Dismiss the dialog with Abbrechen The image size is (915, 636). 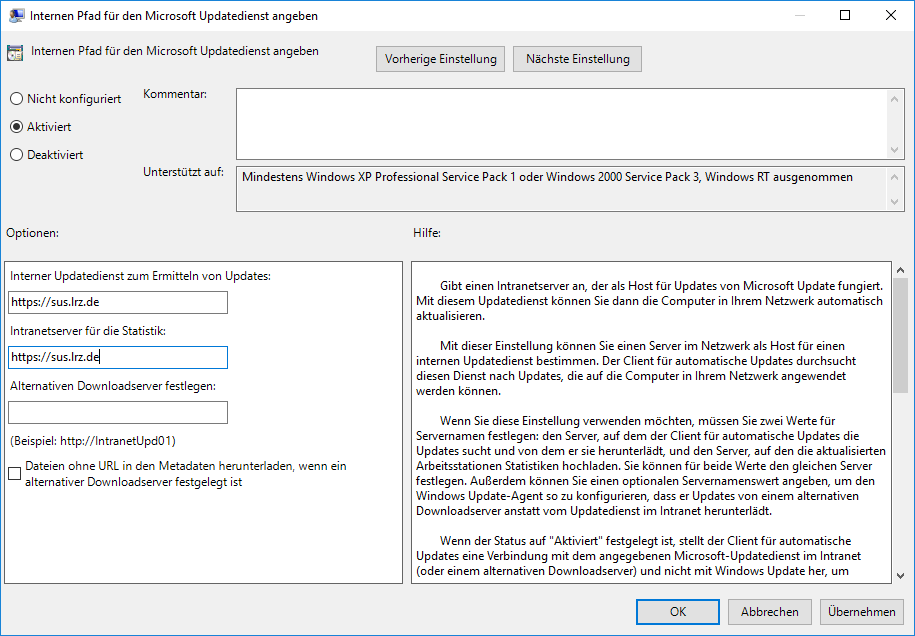(x=769, y=611)
